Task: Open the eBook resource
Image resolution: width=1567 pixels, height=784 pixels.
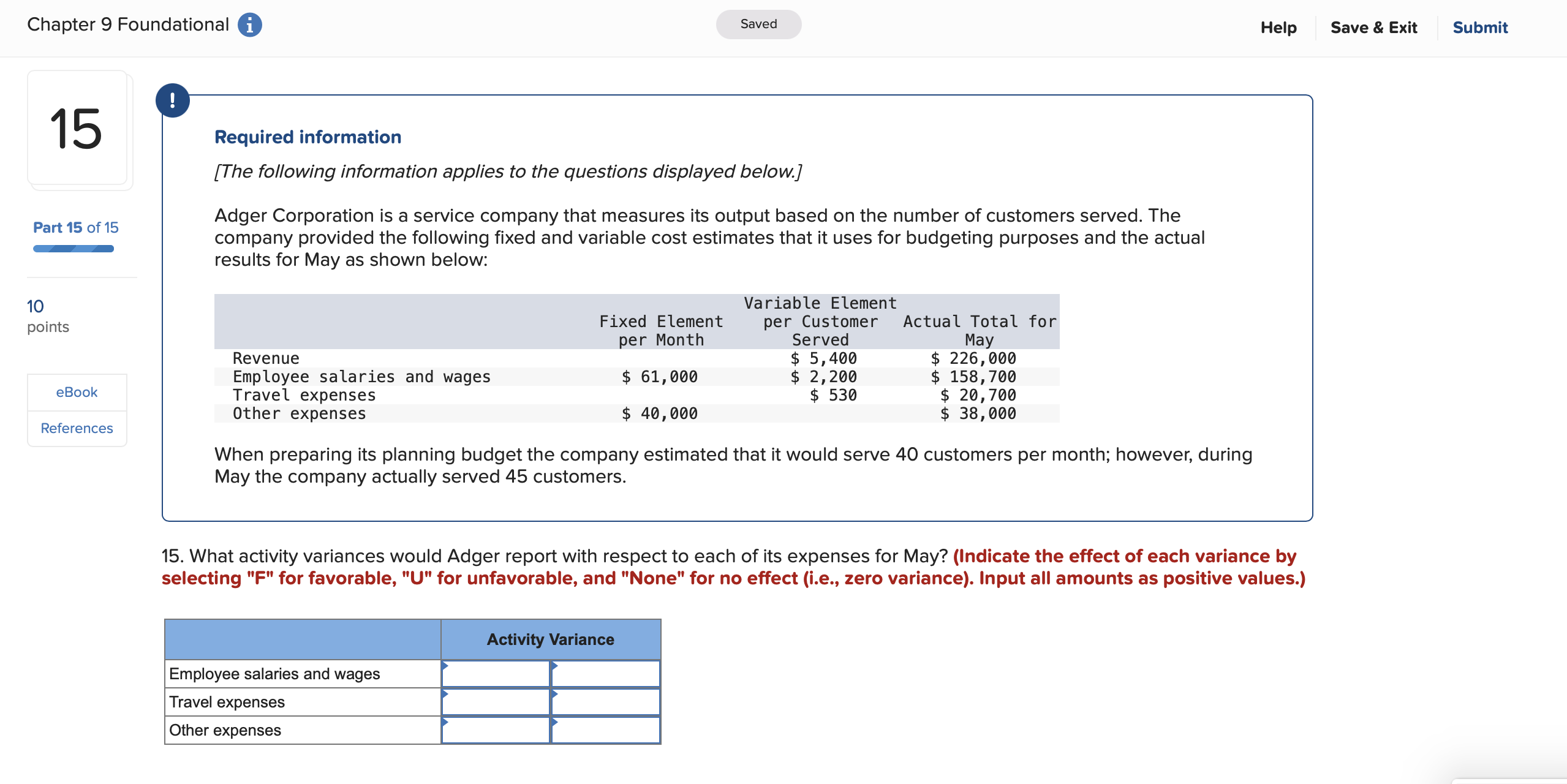Action: point(77,392)
